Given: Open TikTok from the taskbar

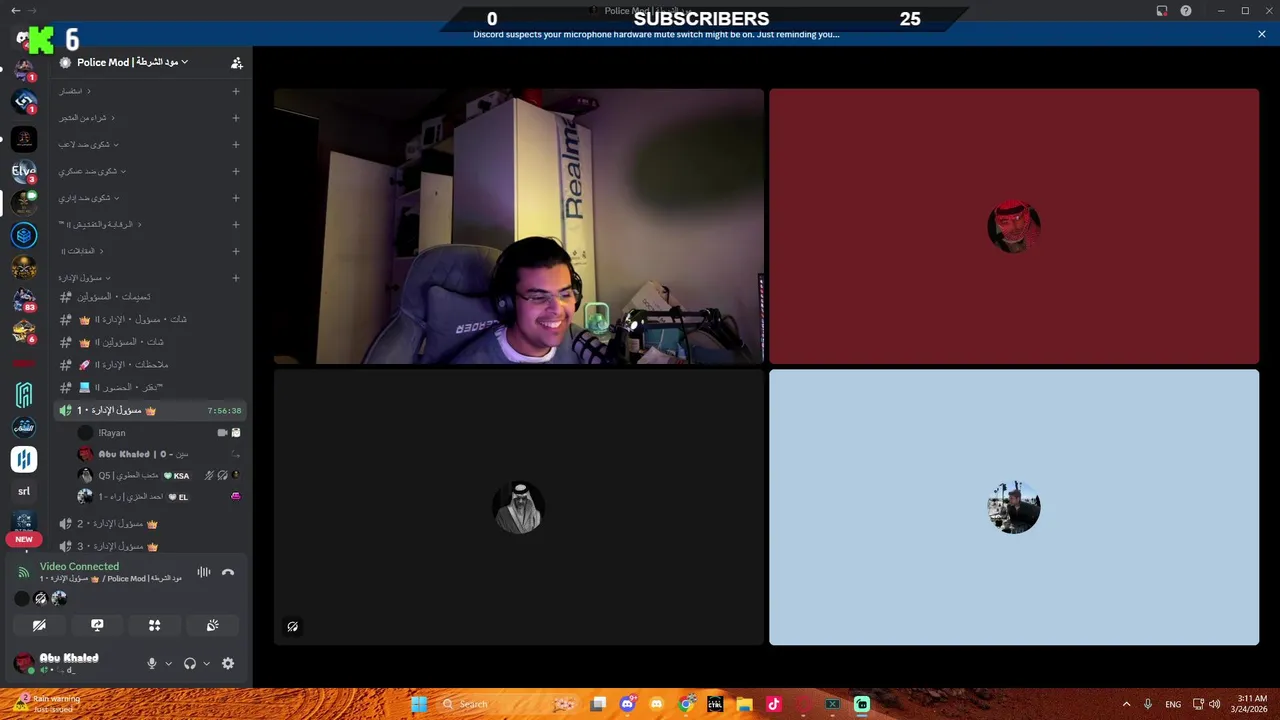Looking at the screenshot, I should point(773,704).
